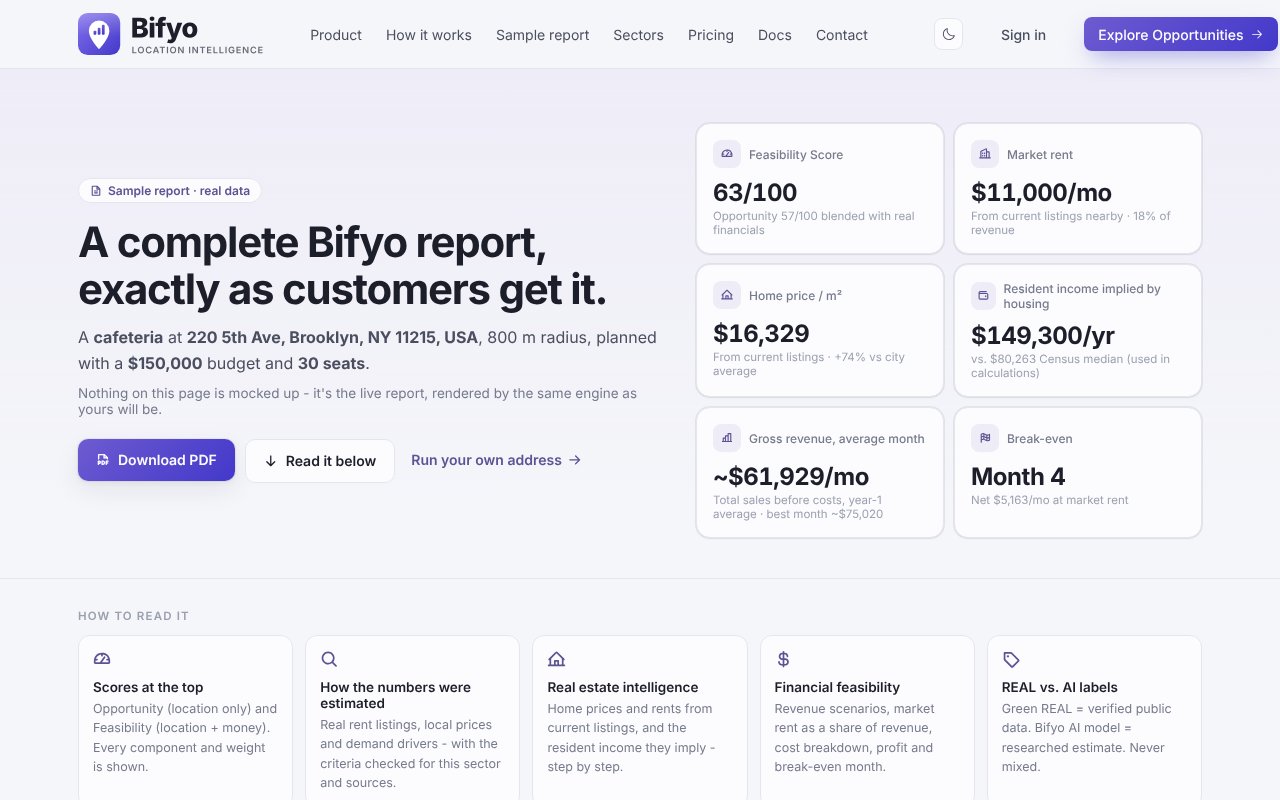The width and height of the screenshot is (1280, 800).
Task: Click the Bifyo Location Intelligence wordmark
Action: pos(197,35)
